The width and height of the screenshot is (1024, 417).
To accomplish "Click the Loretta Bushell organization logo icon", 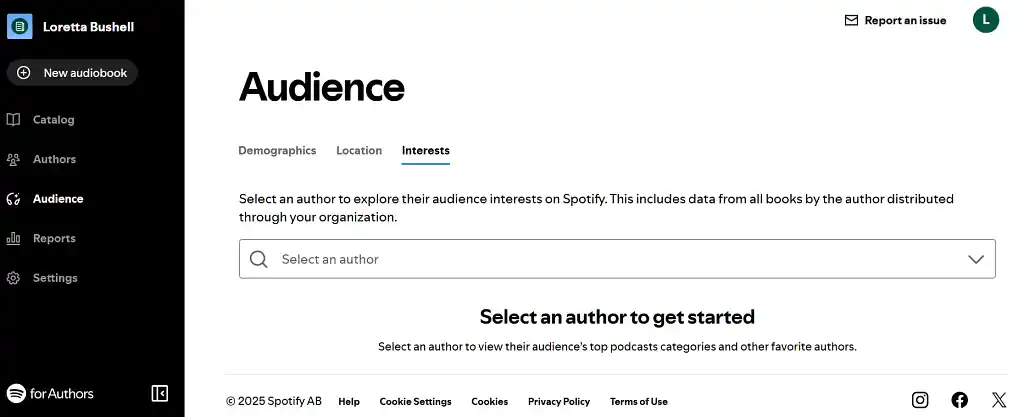I will coord(20,27).
